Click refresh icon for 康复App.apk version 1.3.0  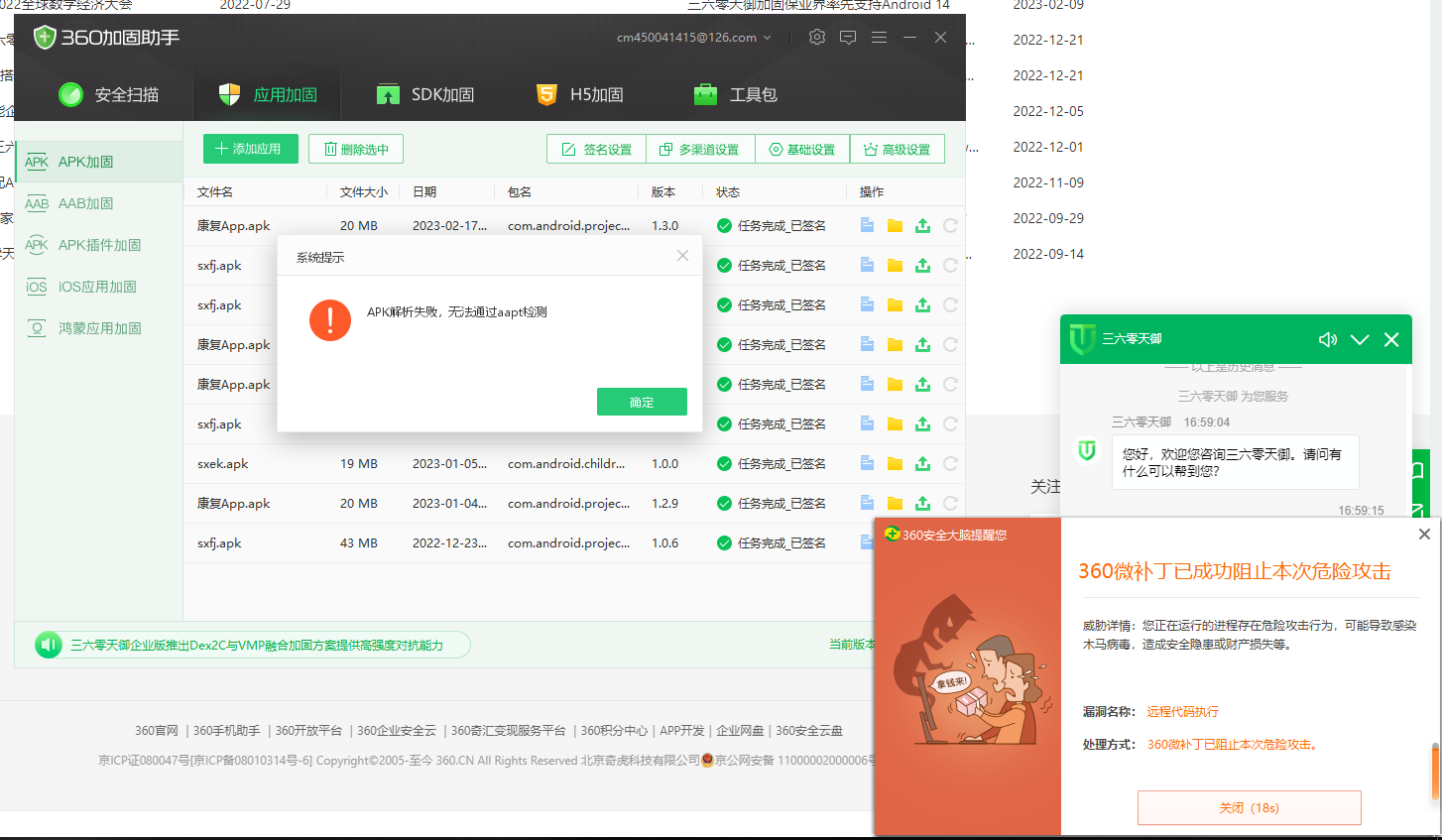[950, 225]
